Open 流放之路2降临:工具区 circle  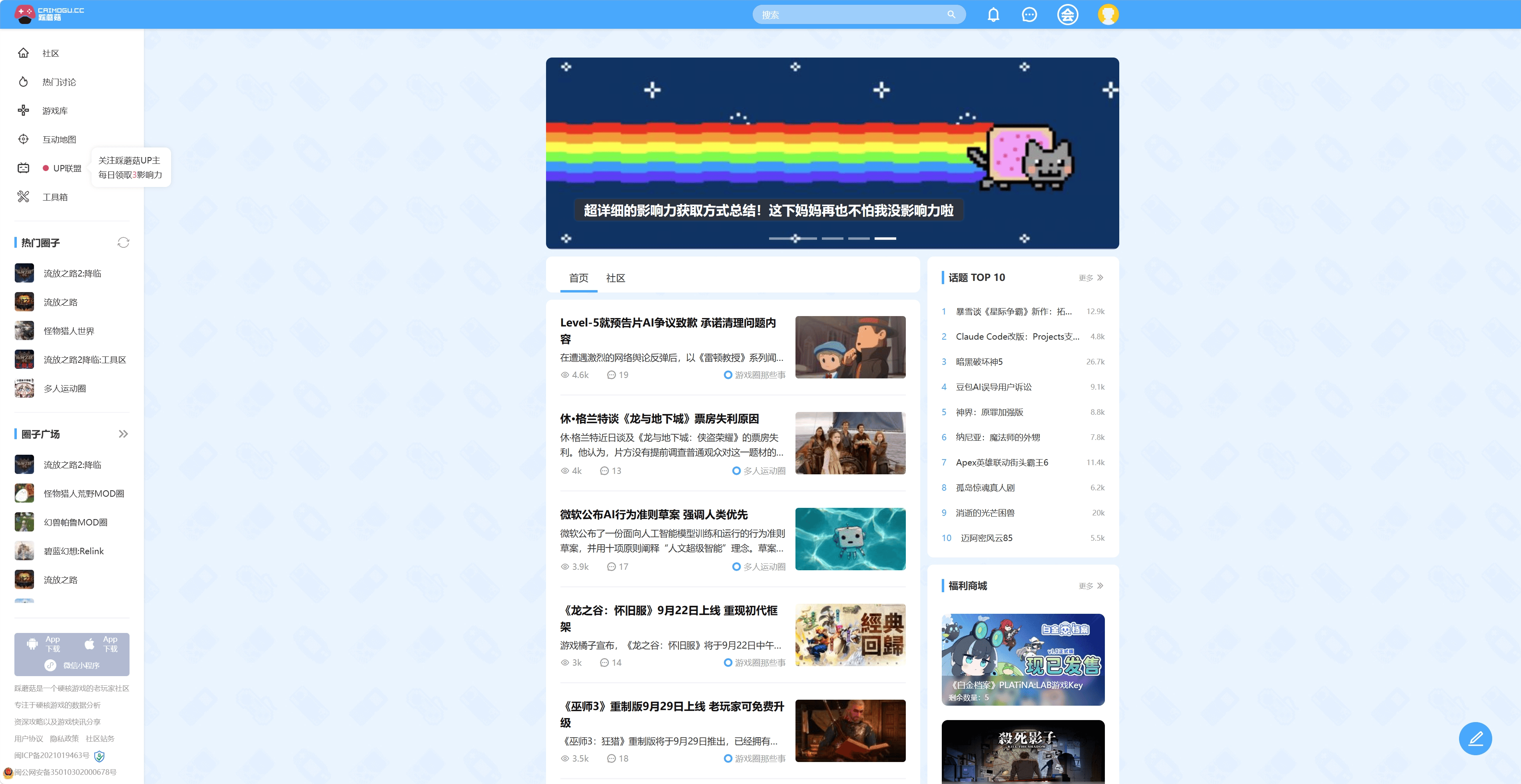71,360
